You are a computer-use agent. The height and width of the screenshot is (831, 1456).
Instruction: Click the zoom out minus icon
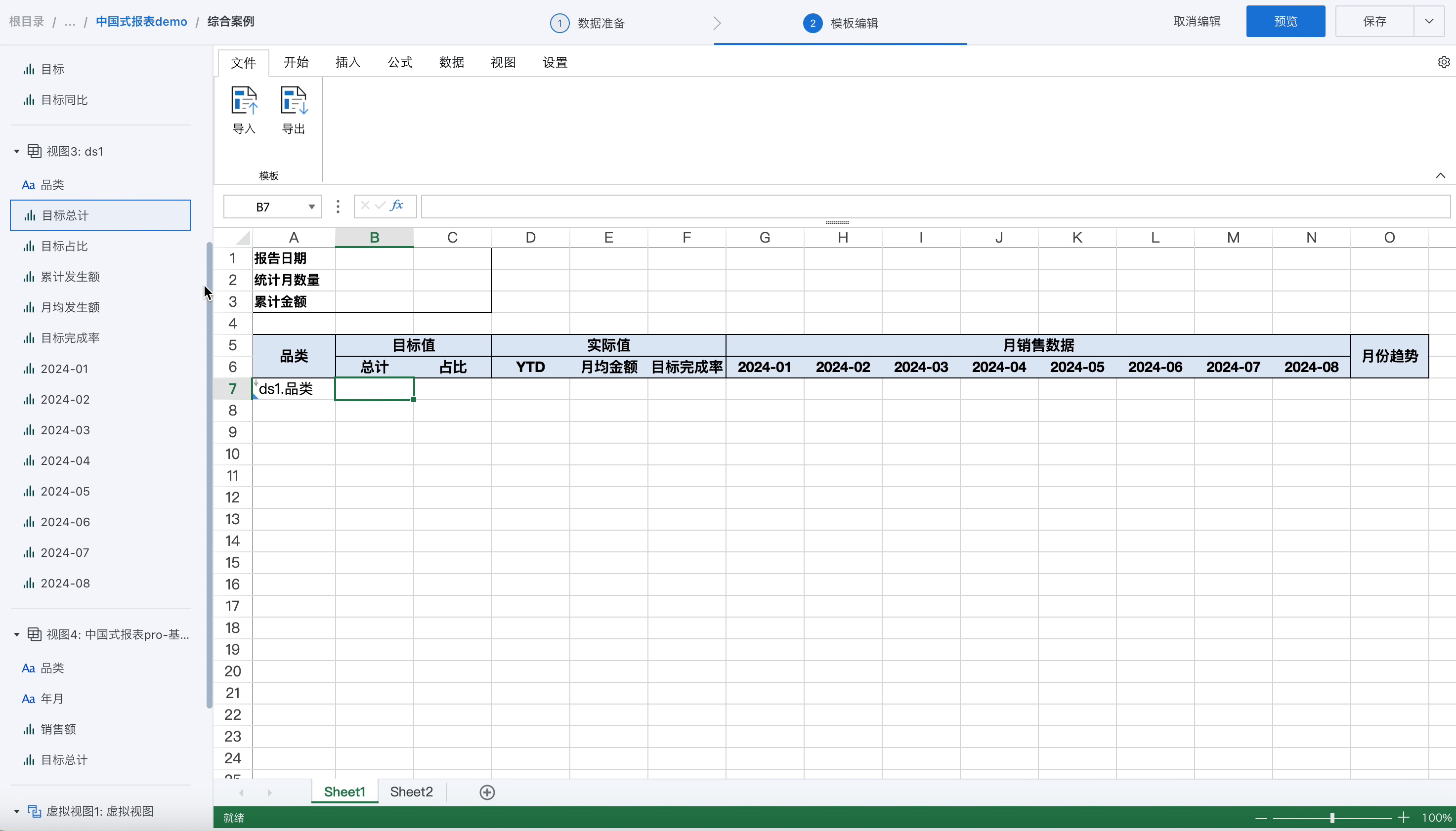pyautogui.click(x=1261, y=818)
